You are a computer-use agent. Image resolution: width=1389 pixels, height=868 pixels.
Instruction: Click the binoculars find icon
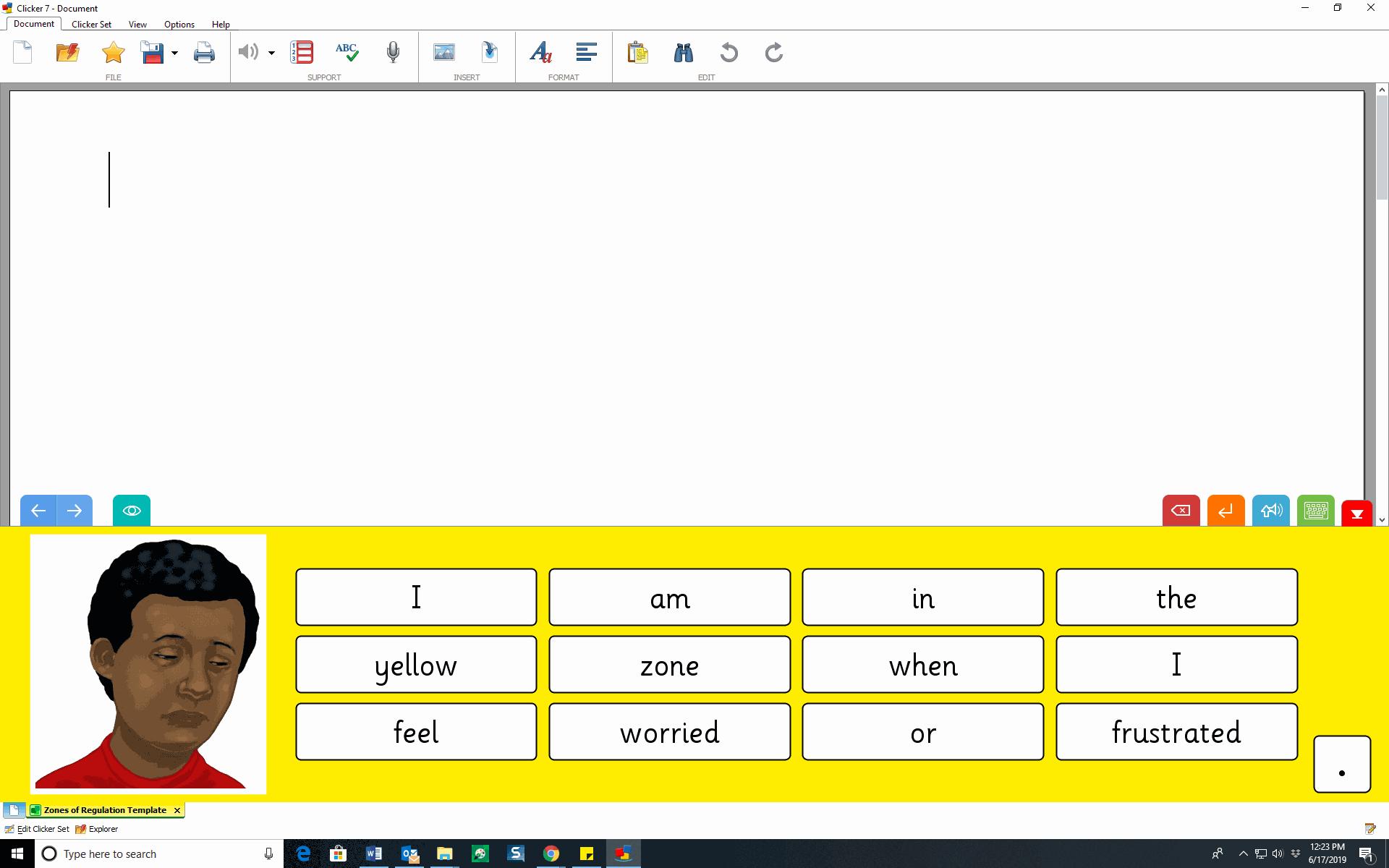tap(683, 52)
